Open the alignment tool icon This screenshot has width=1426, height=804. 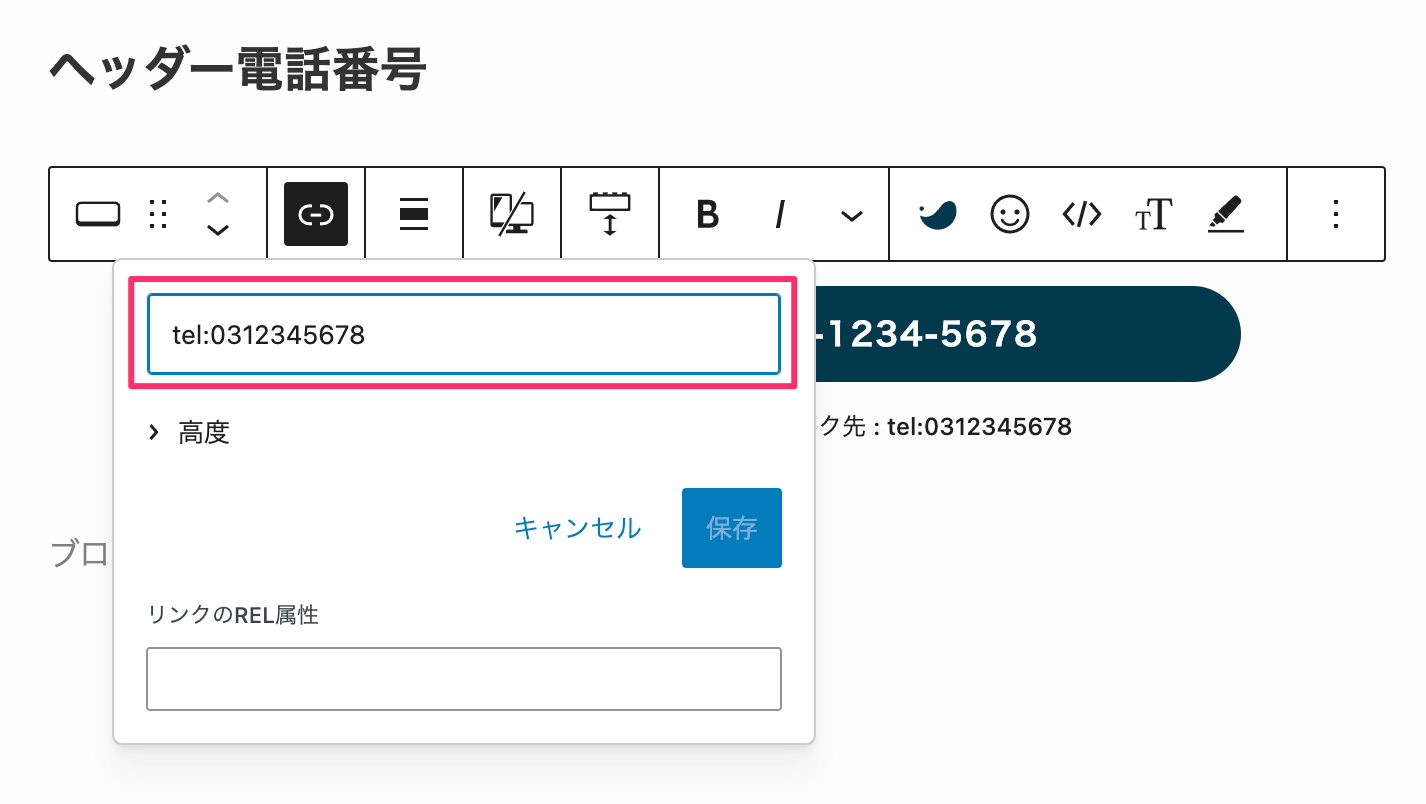tap(414, 214)
